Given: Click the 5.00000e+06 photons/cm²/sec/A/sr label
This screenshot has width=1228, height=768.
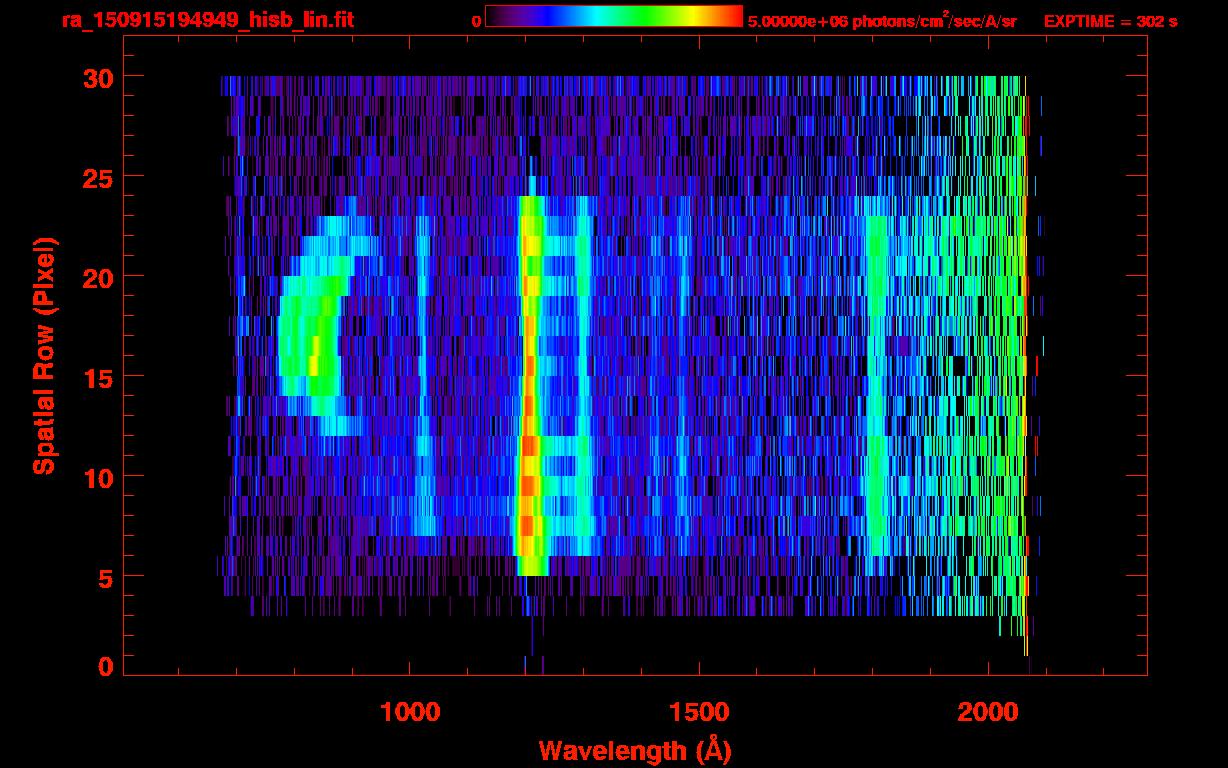Looking at the screenshot, I should pos(882,20).
